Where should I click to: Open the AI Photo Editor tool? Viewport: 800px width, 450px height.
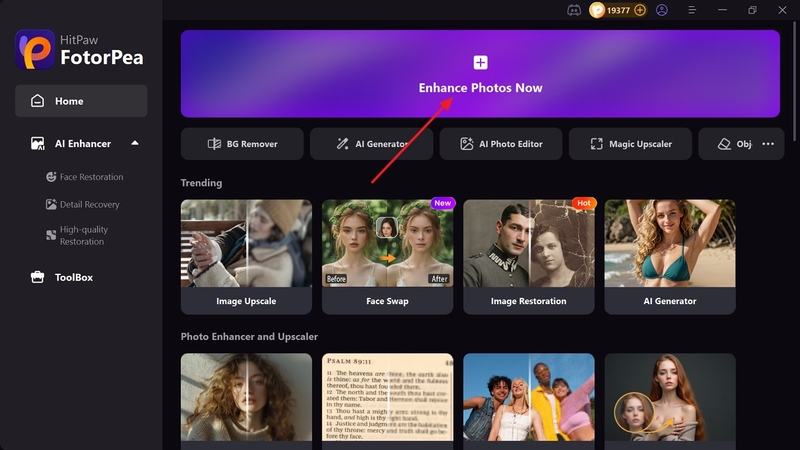[501, 144]
